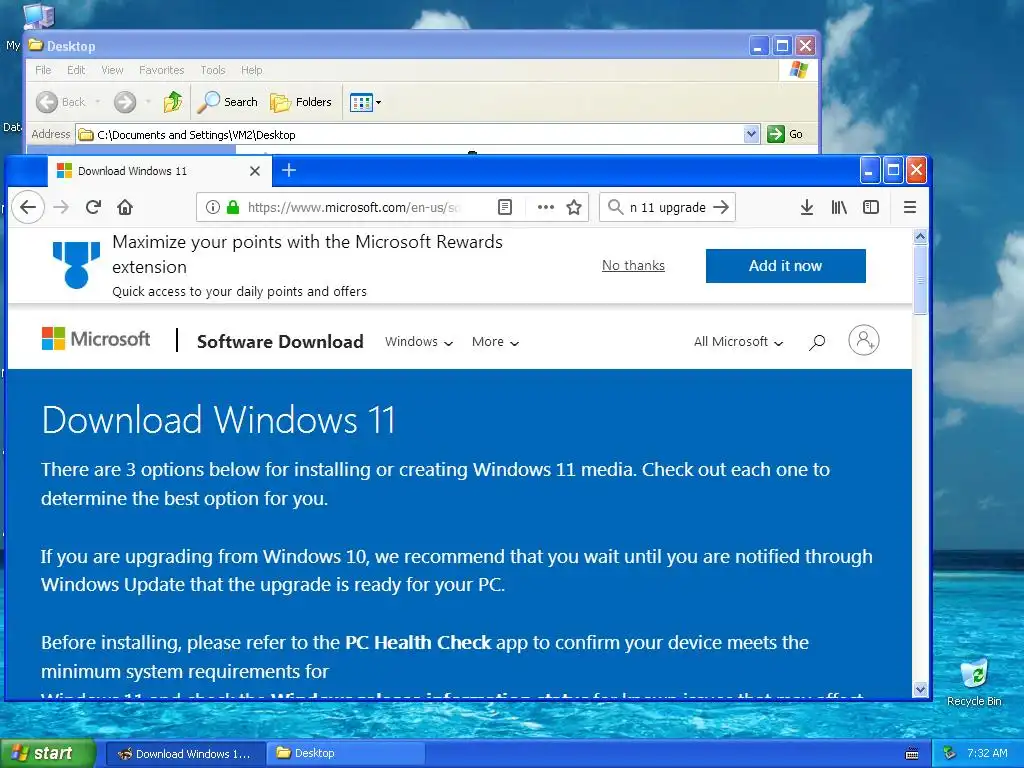This screenshot has height=768, width=1024.
Task: Open the Firefox hamburger menu
Action: 910,208
